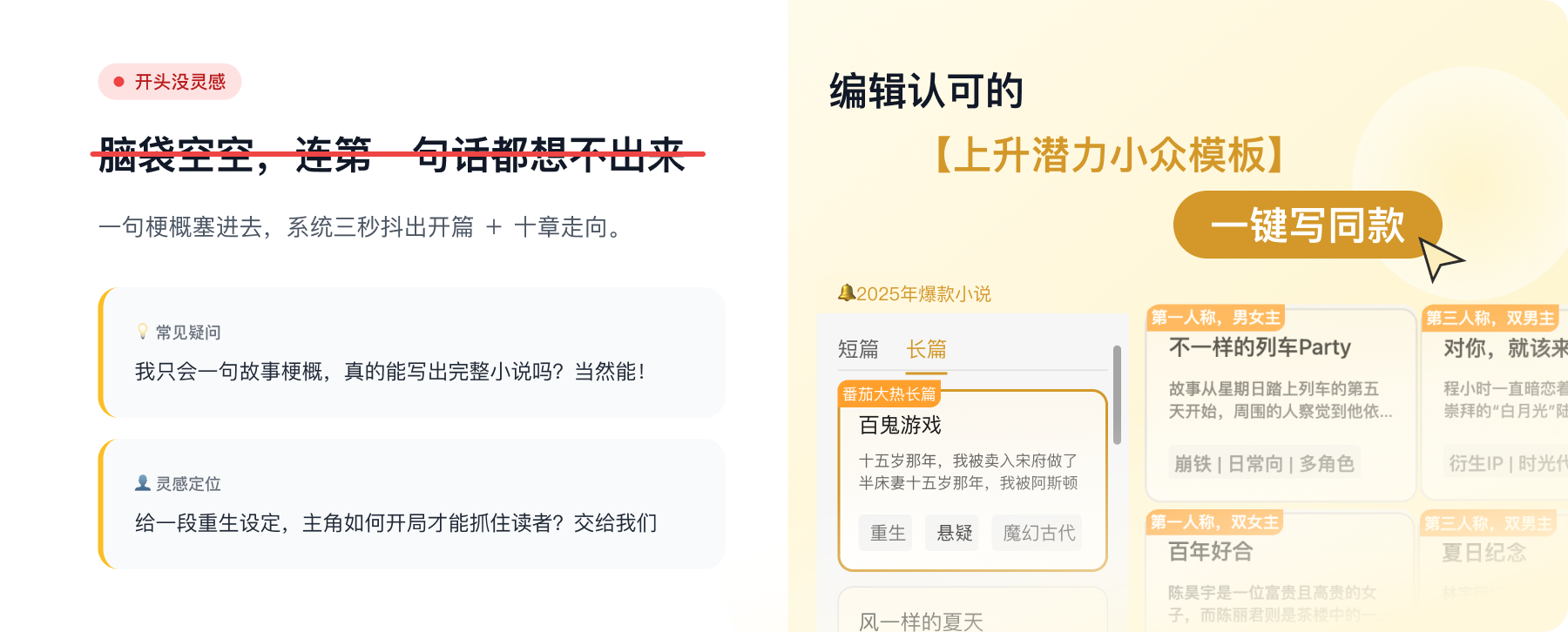Click the red dot in 开头没灵感 badge
Screen dimensions: 1568x632
[x=118, y=82]
